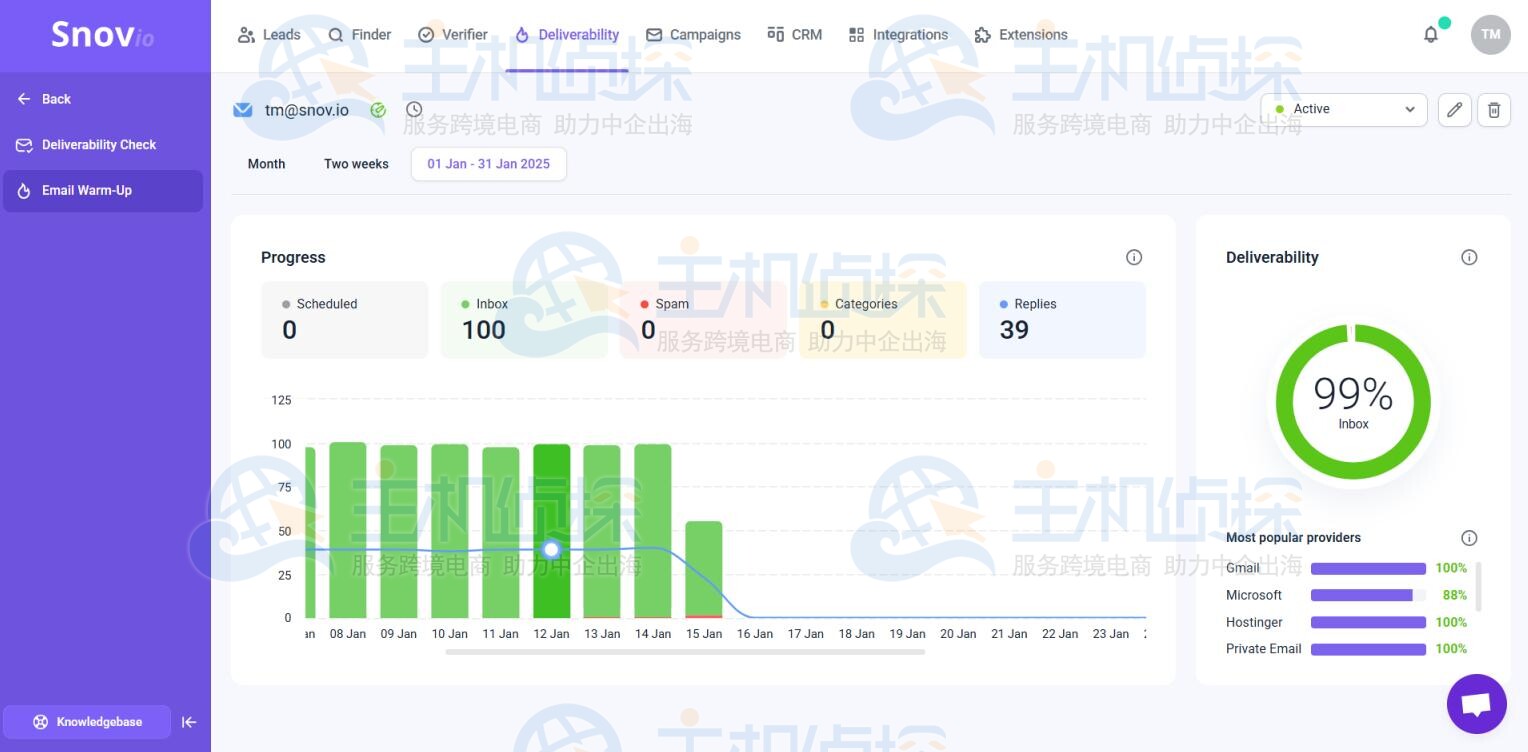Edit the warm-up using the pencil icon
This screenshot has width=1528, height=752.
[1454, 110]
